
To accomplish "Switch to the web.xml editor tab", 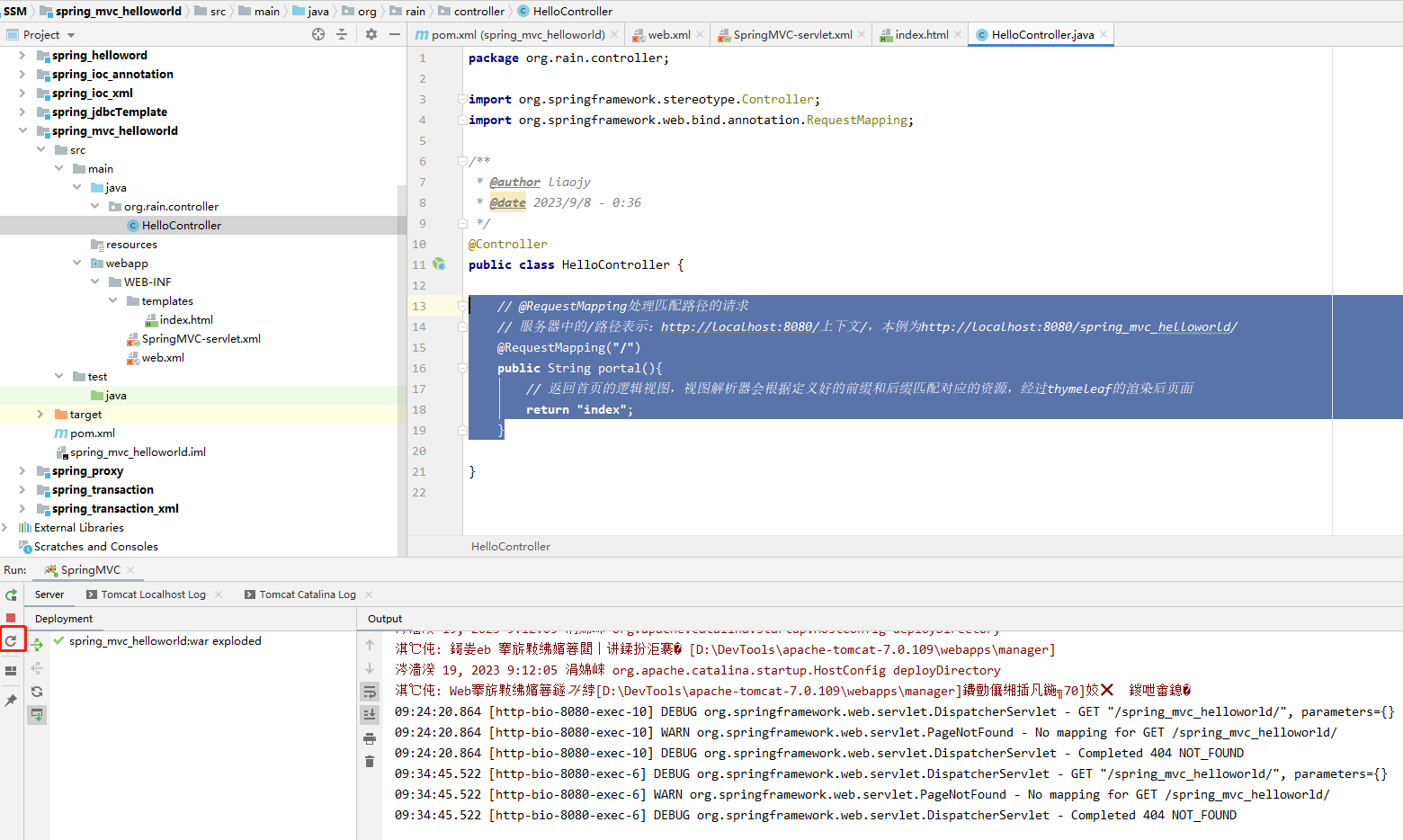I will tap(669, 34).
